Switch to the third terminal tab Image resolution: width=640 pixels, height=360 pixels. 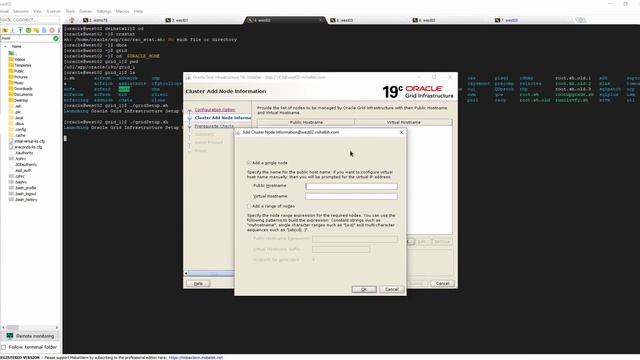pos(203,20)
